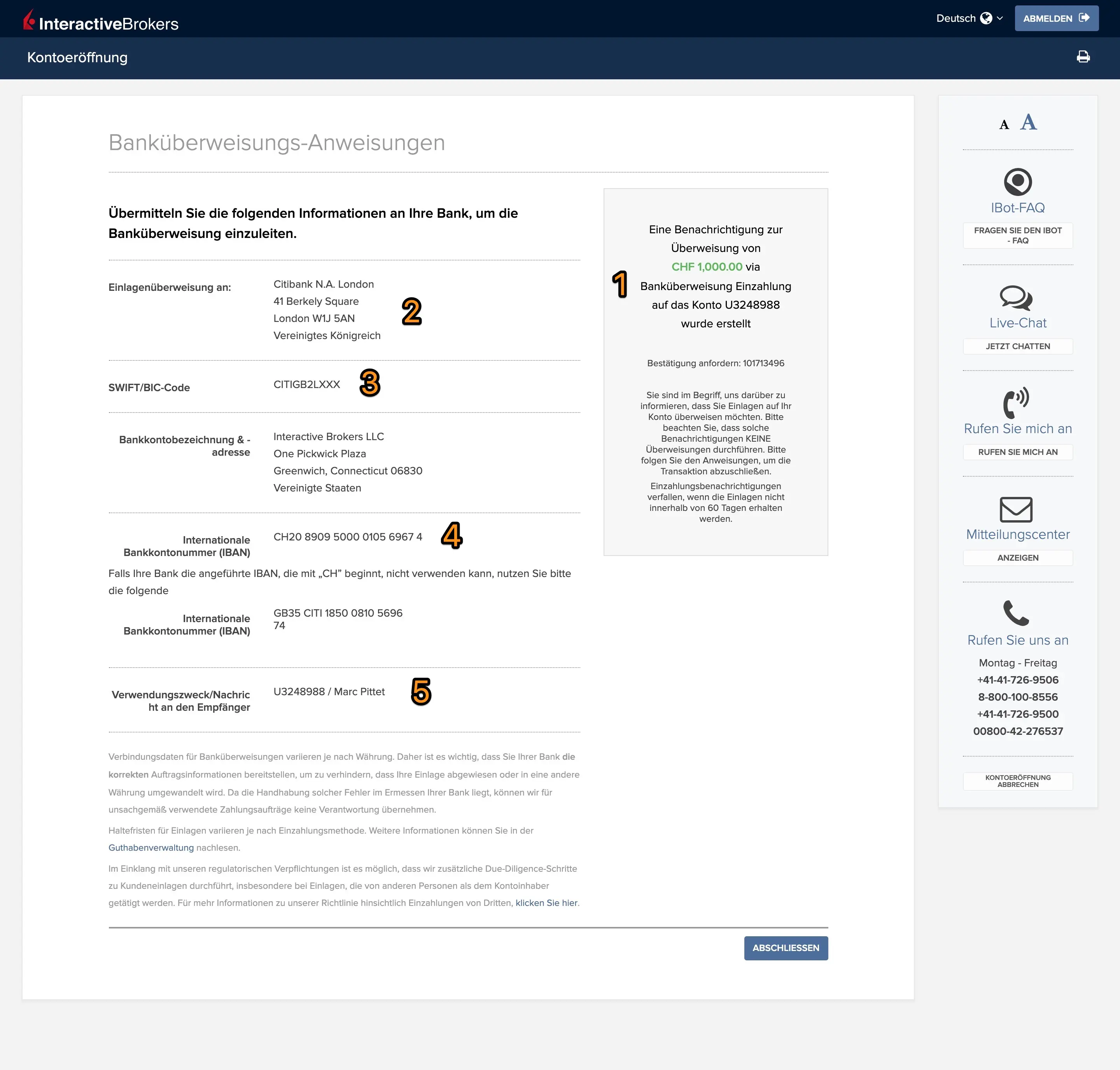Click Greenwich, Connecticut 06830 address line
The height and width of the screenshot is (1070, 1120).
tap(347, 470)
